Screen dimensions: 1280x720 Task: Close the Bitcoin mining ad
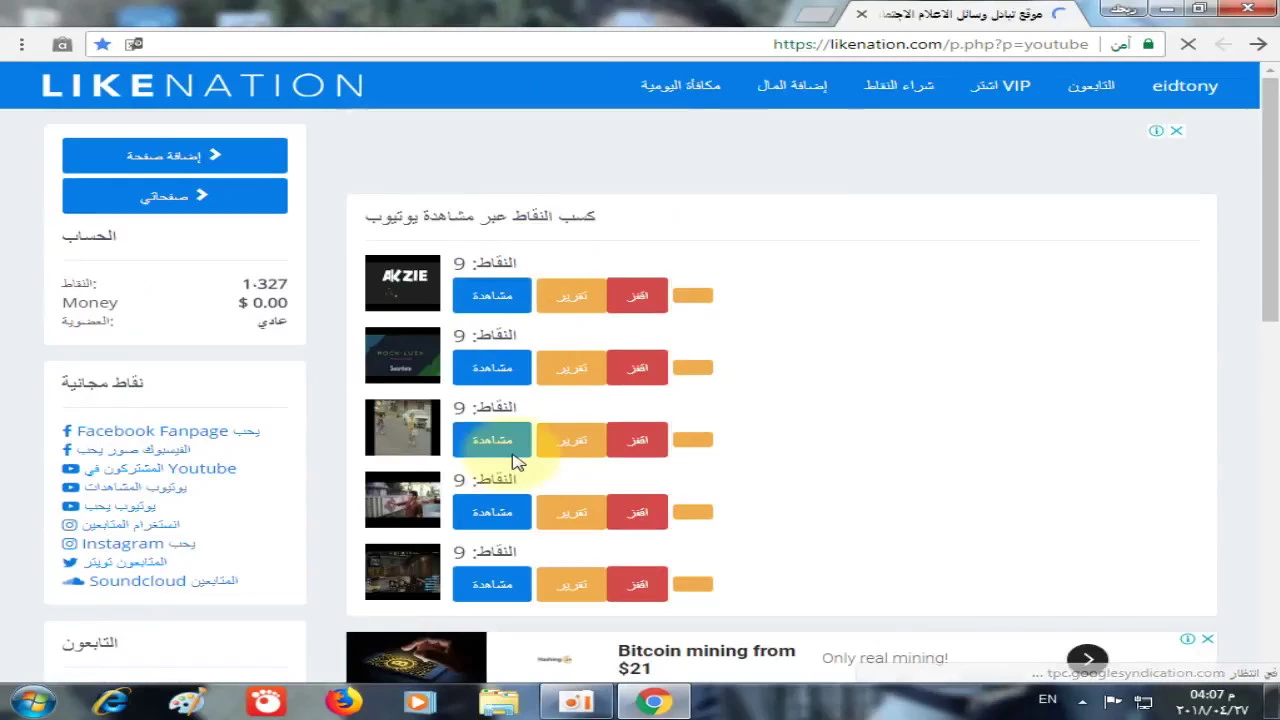(1208, 639)
